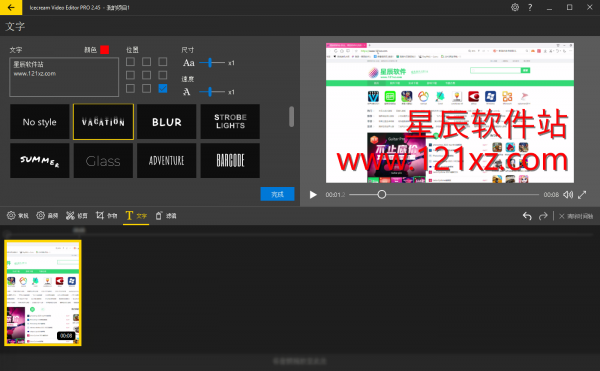600x371 pixels.
Task: Set text position to bottom-center checkbox
Action: pyautogui.click(x=146, y=88)
